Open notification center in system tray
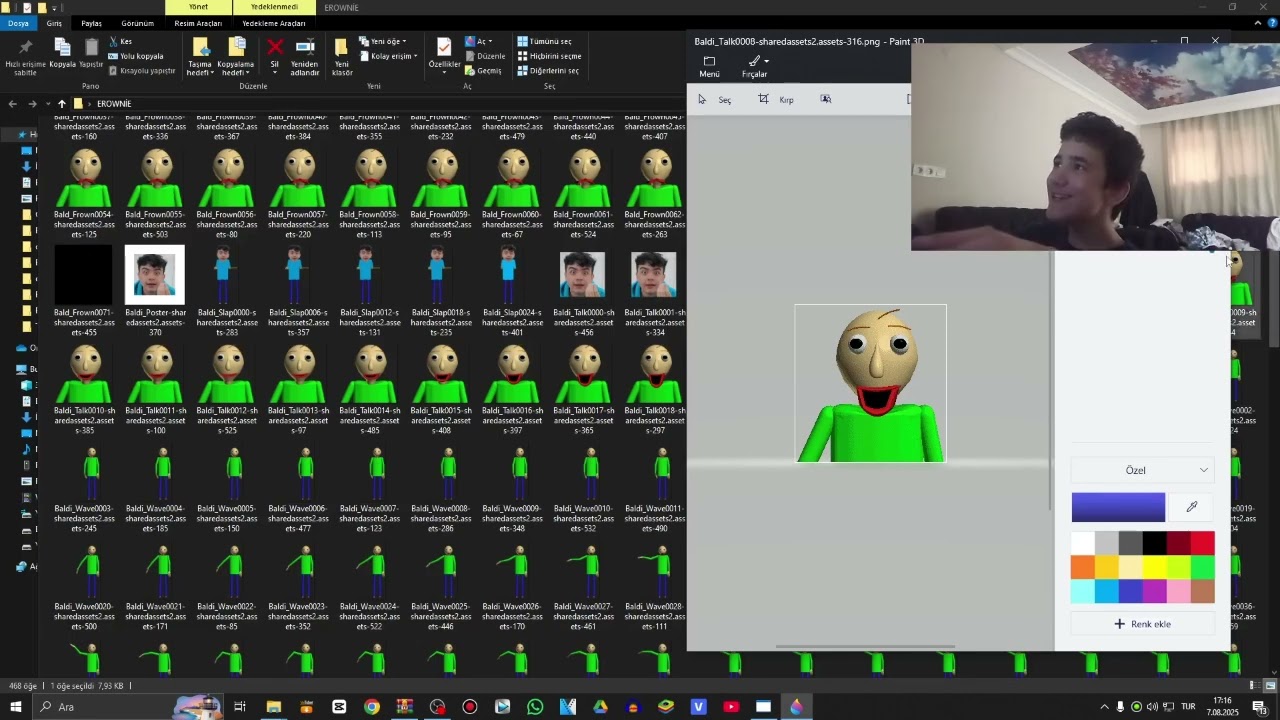 tap(1259, 707)
